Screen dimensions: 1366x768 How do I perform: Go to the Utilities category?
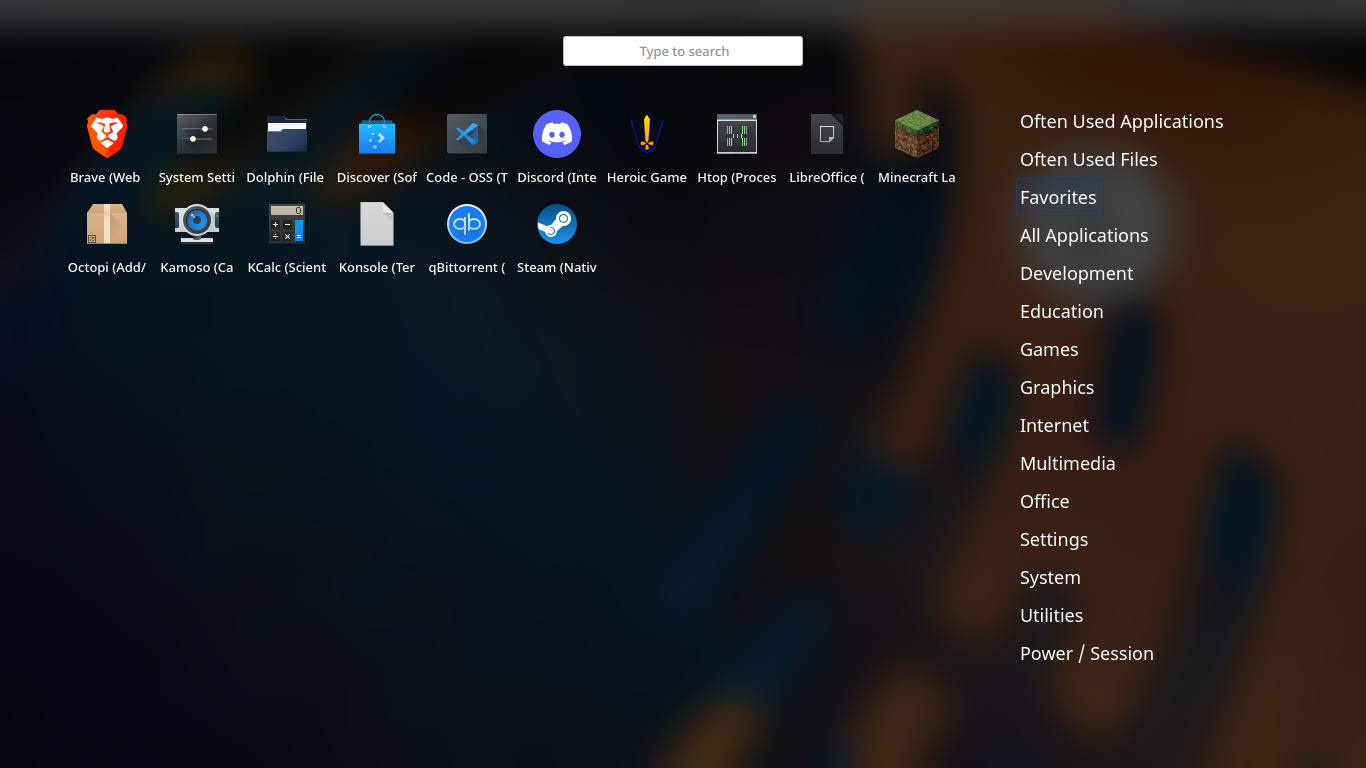tap(1051, 616)
